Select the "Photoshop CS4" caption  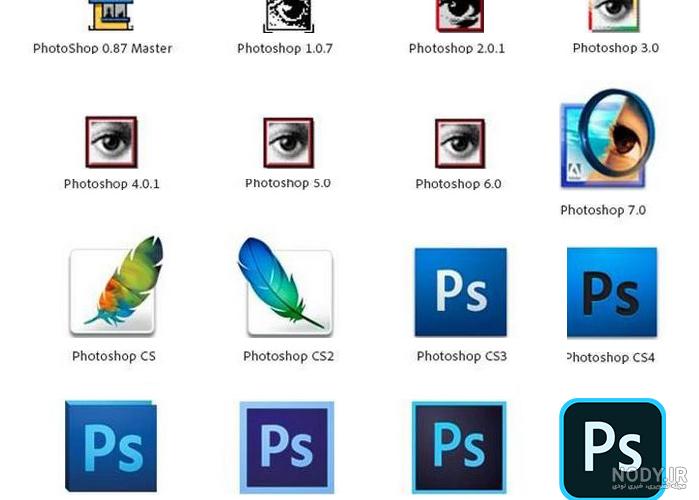(x=611, y=357)
